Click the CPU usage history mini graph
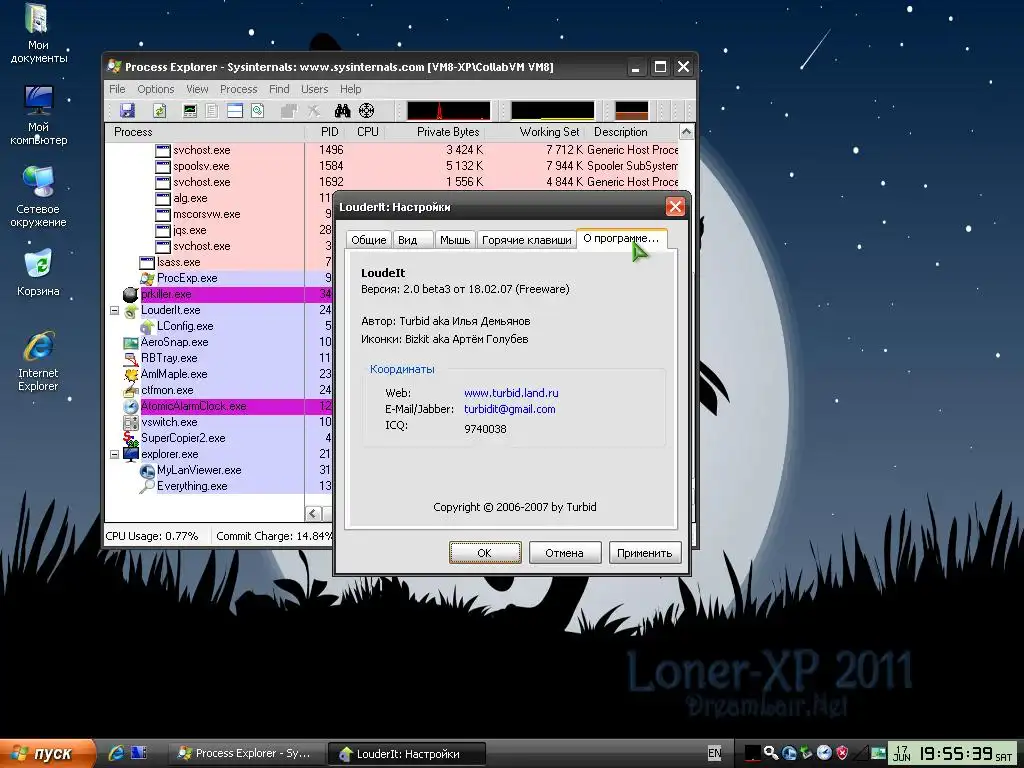1024x768 pixels. coord(448,110)
